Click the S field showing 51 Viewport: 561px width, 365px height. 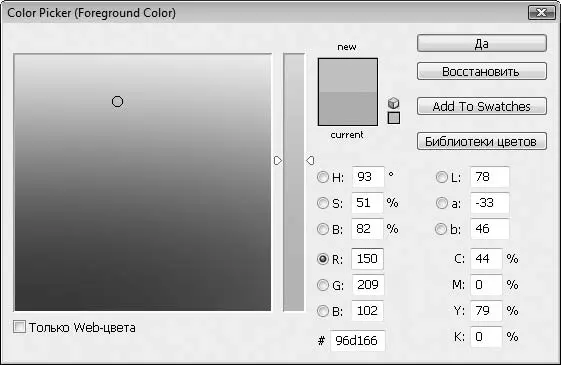coord(367,203)
